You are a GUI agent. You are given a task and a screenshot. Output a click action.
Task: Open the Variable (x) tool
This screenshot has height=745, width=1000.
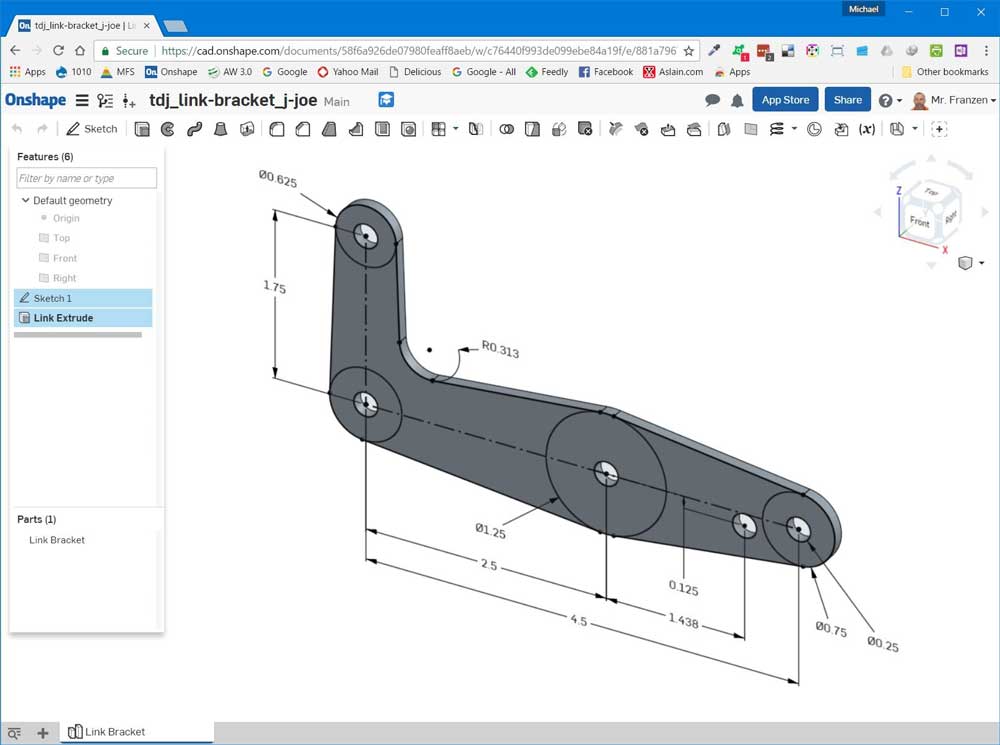[867, 129]
